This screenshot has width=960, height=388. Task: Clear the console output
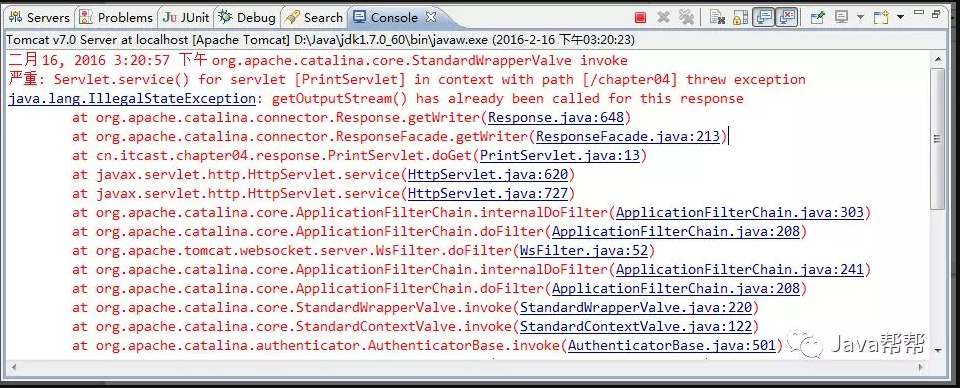pyautogui.click(x=718, y=17)
